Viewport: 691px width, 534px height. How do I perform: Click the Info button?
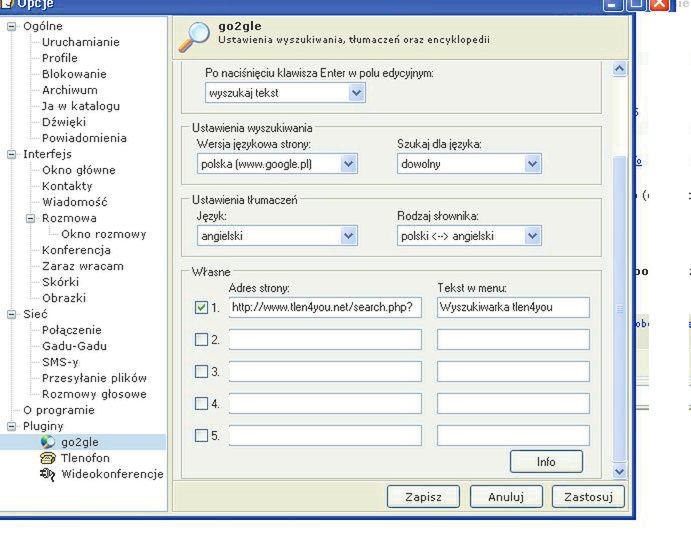546,461
